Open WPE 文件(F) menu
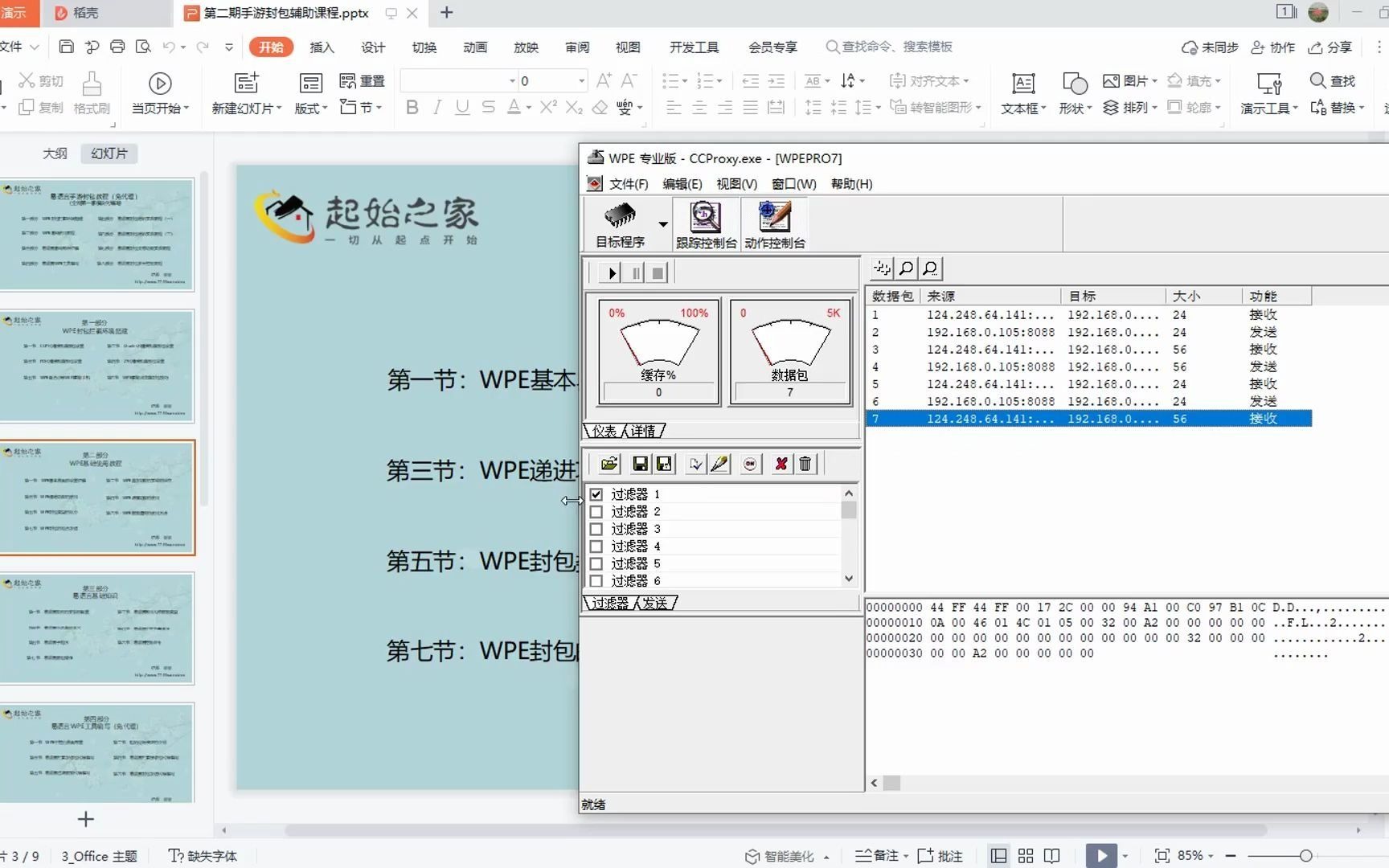The image size is (1389, 868). click(x=629, y=184)
